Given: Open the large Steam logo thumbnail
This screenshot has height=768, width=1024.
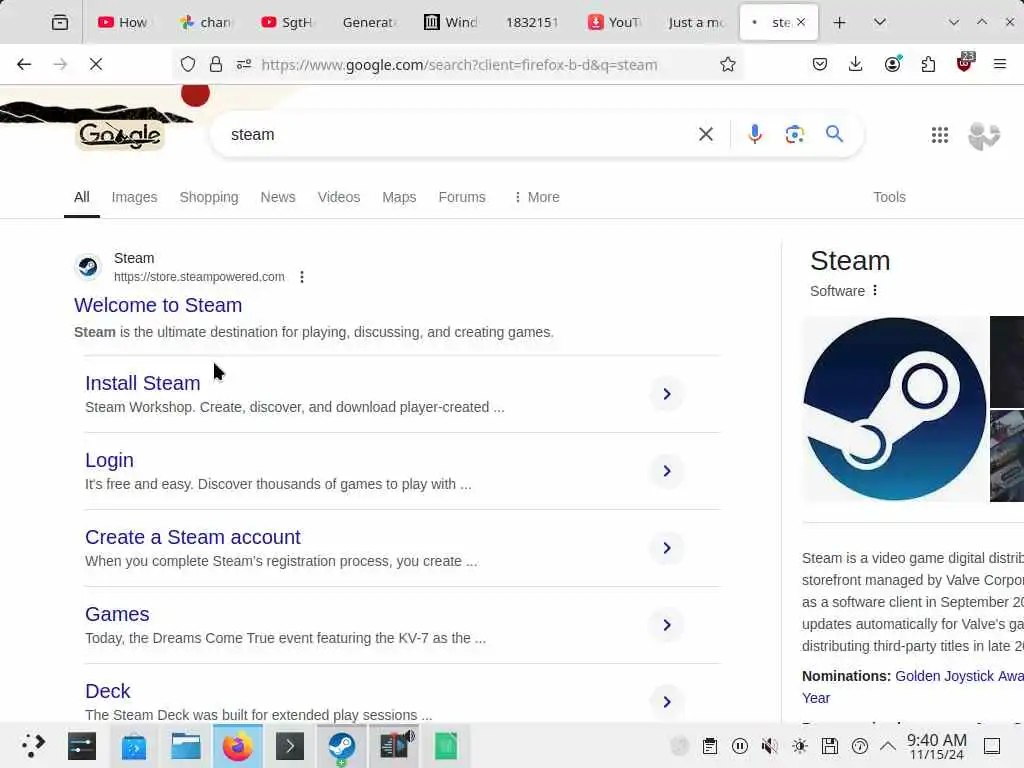Looking at the screenshot, I should (895, 409).
